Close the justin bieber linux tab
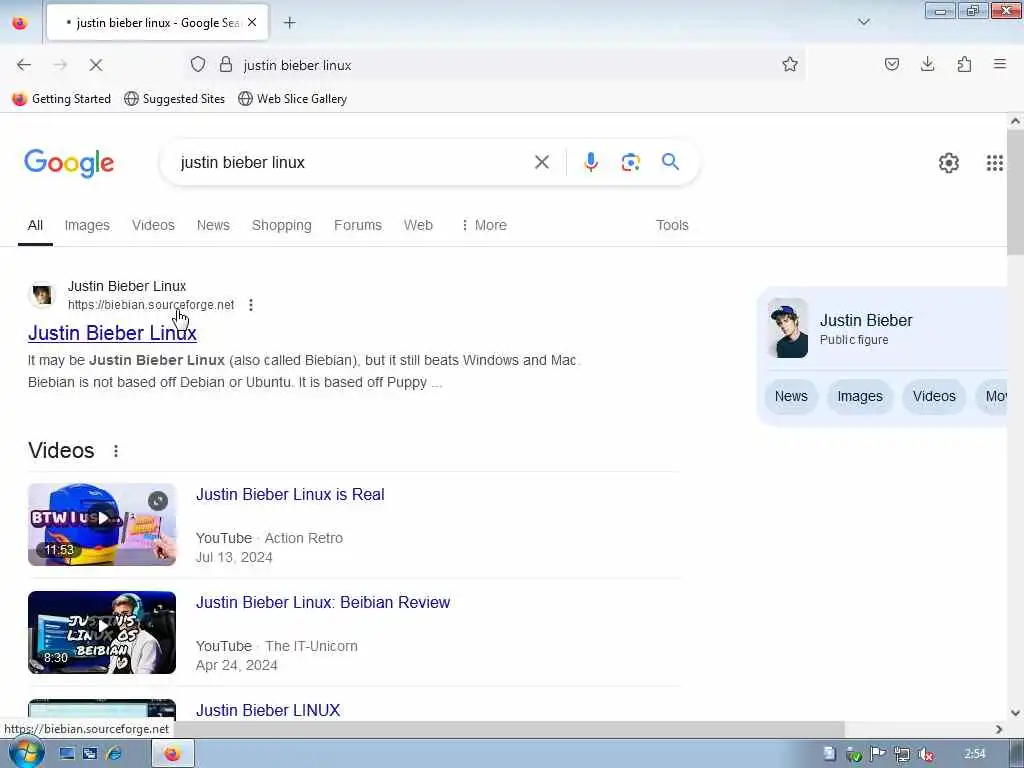Screen dimensions: 1024x768 click(252, 23)
